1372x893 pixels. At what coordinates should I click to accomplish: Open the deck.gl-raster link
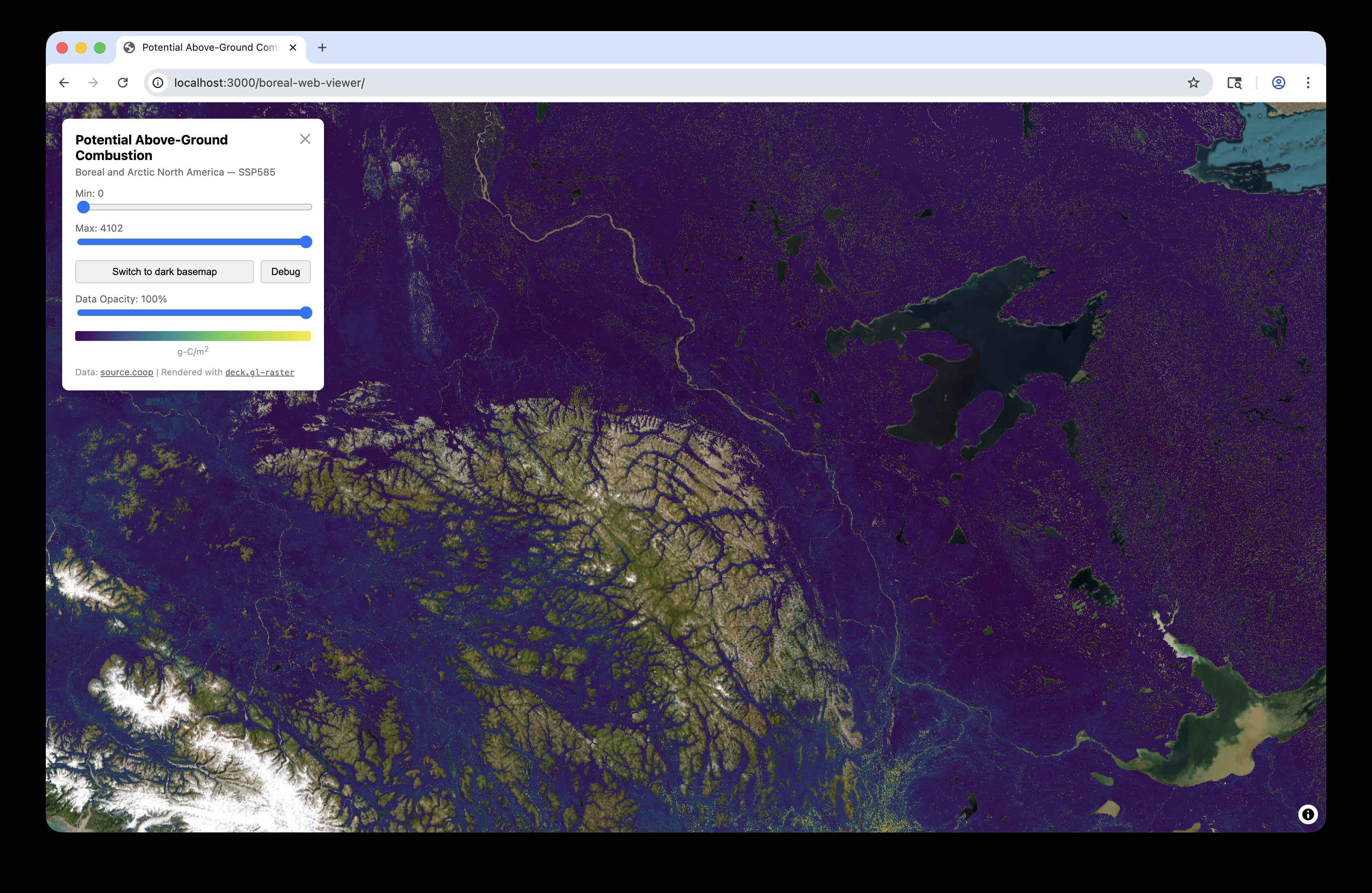[x=259, y=372]
